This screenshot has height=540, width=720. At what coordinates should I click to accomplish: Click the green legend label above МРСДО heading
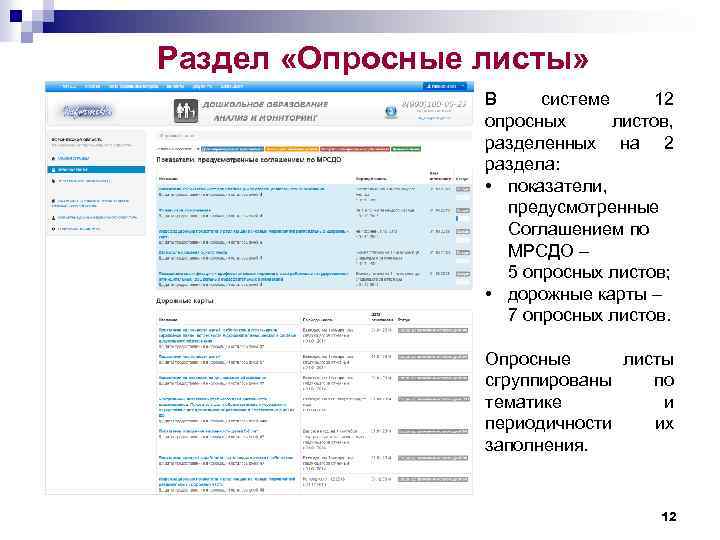click(406, 149)
